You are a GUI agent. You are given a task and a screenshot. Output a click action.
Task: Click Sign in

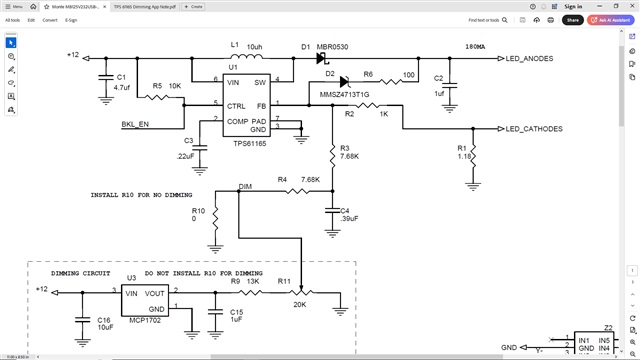click(x=573, y=7)
